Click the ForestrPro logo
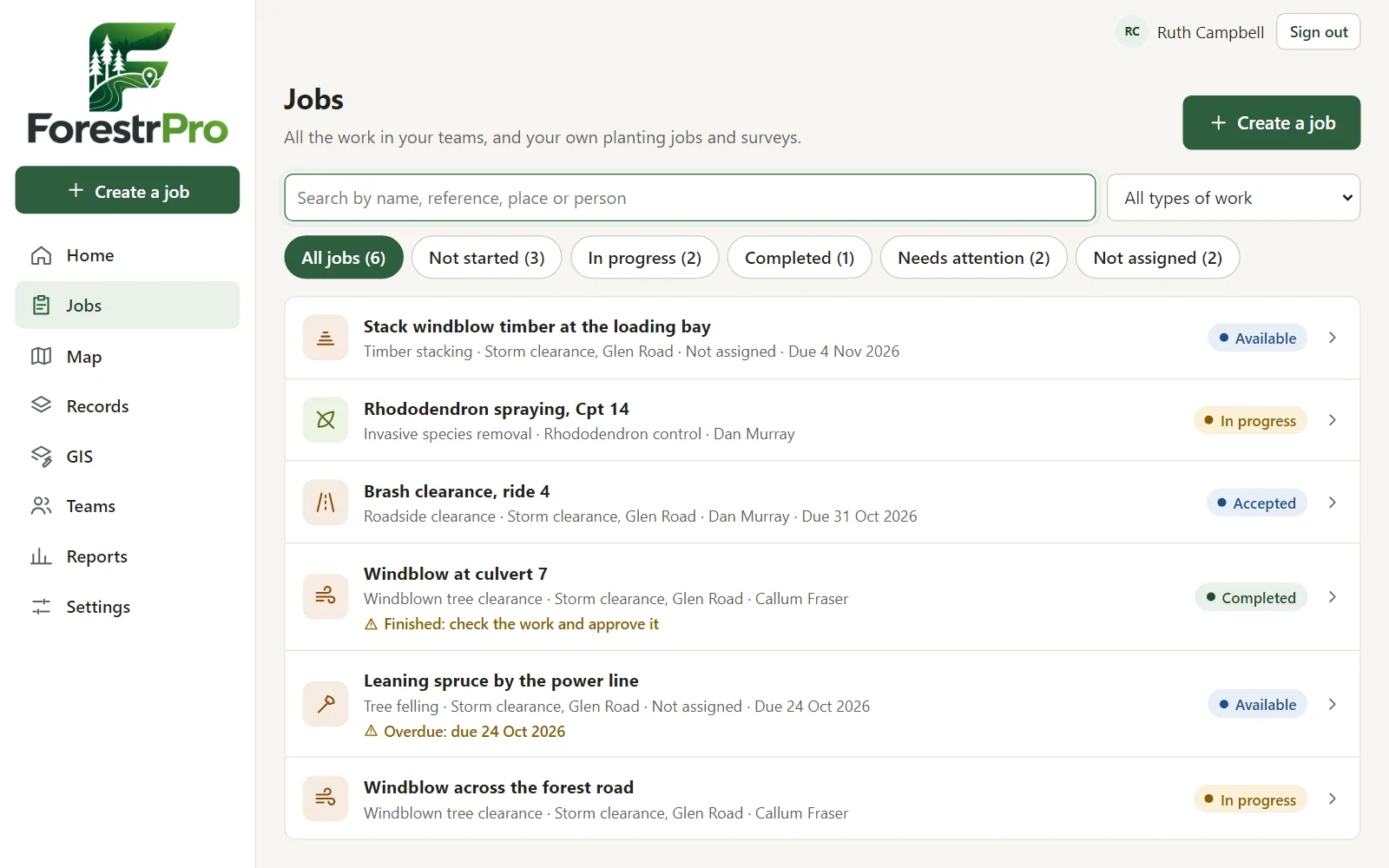This screenshot has height=868, width=1389. coord(128,83)
